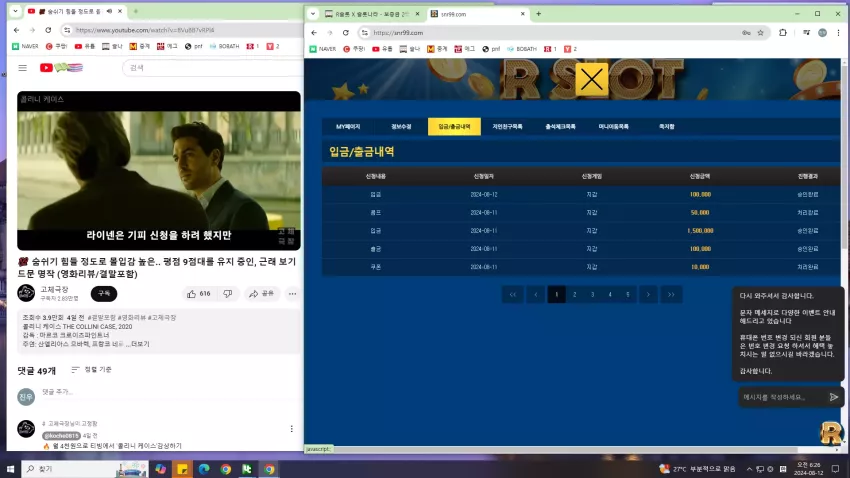The height and width of the screenshot is (478, 850).
Task: Expand video description with 더보기
Action: (x=140, y=344)
